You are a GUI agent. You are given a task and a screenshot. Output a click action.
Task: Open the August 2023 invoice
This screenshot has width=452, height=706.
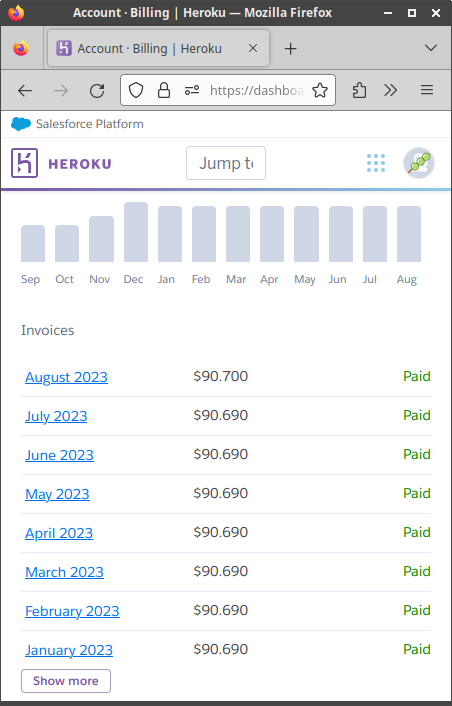pyautogui.click(x=67, y=377)
